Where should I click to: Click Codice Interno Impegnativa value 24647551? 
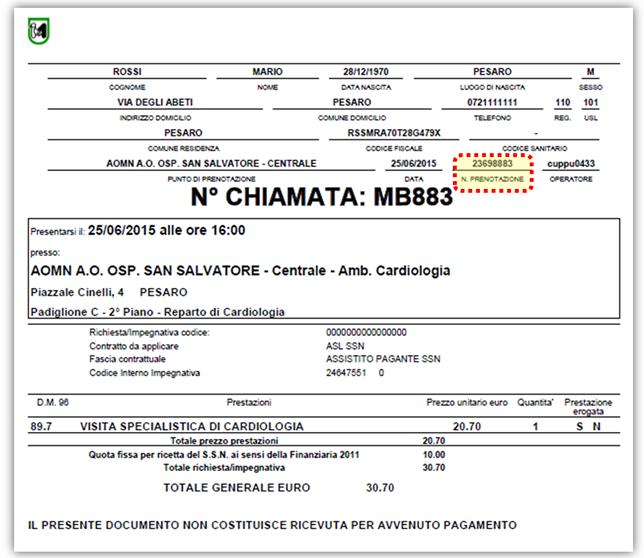(x=347, y=373)
